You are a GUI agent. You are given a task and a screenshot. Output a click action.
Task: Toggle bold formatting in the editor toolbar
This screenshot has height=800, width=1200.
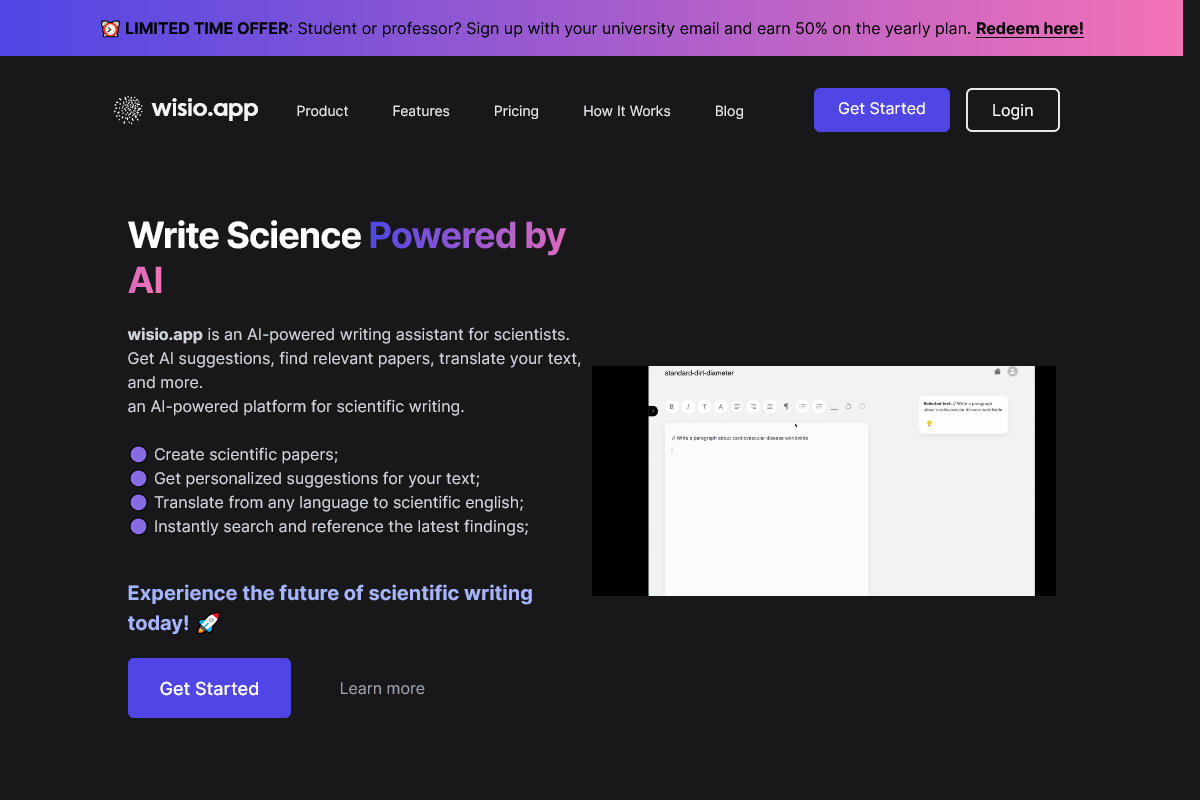pyautogui.click(x=671, y=406)
